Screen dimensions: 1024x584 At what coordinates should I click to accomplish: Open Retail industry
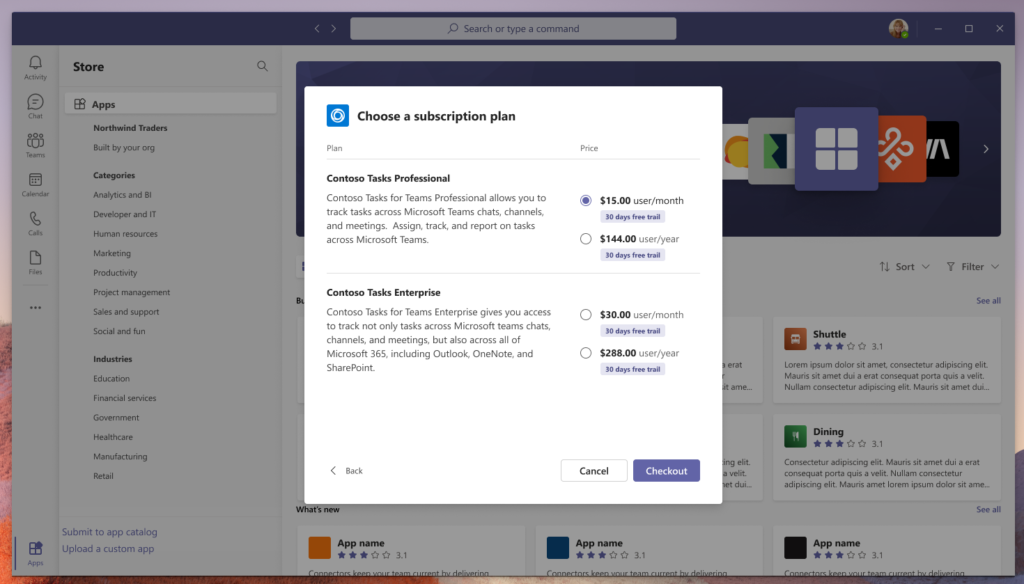(x=103, y=476)
